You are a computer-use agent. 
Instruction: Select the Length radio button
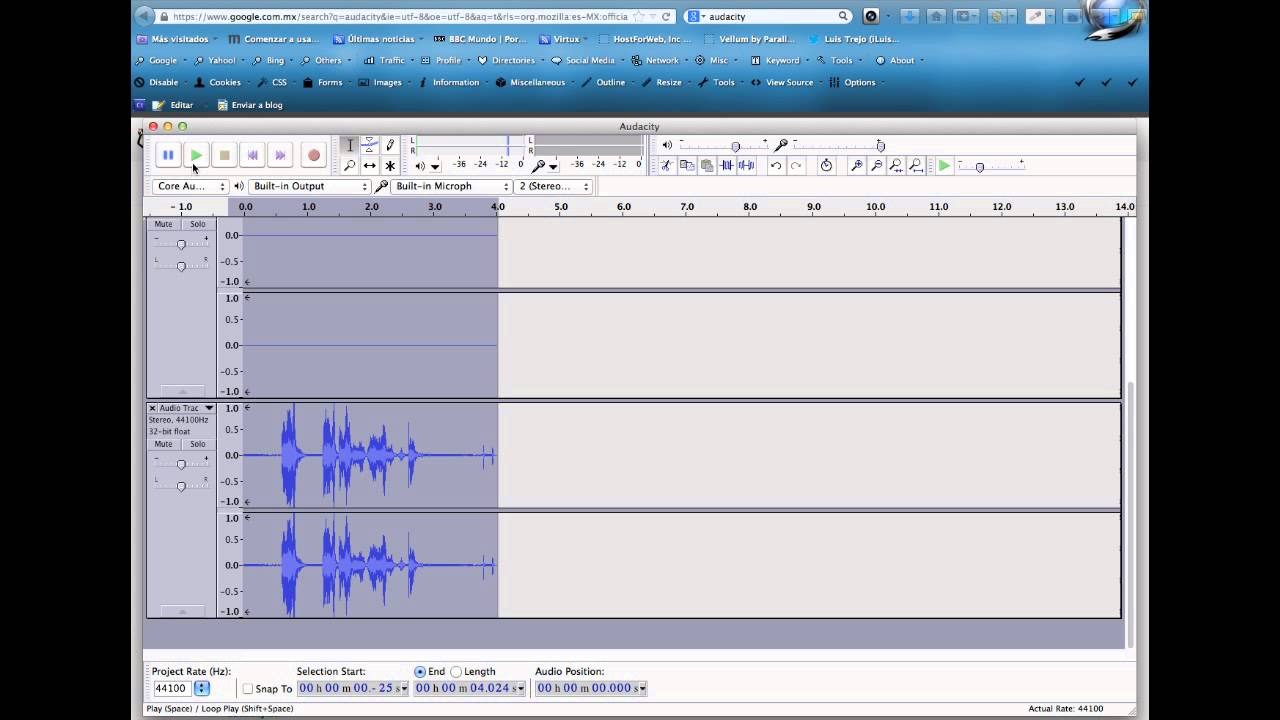456,672
